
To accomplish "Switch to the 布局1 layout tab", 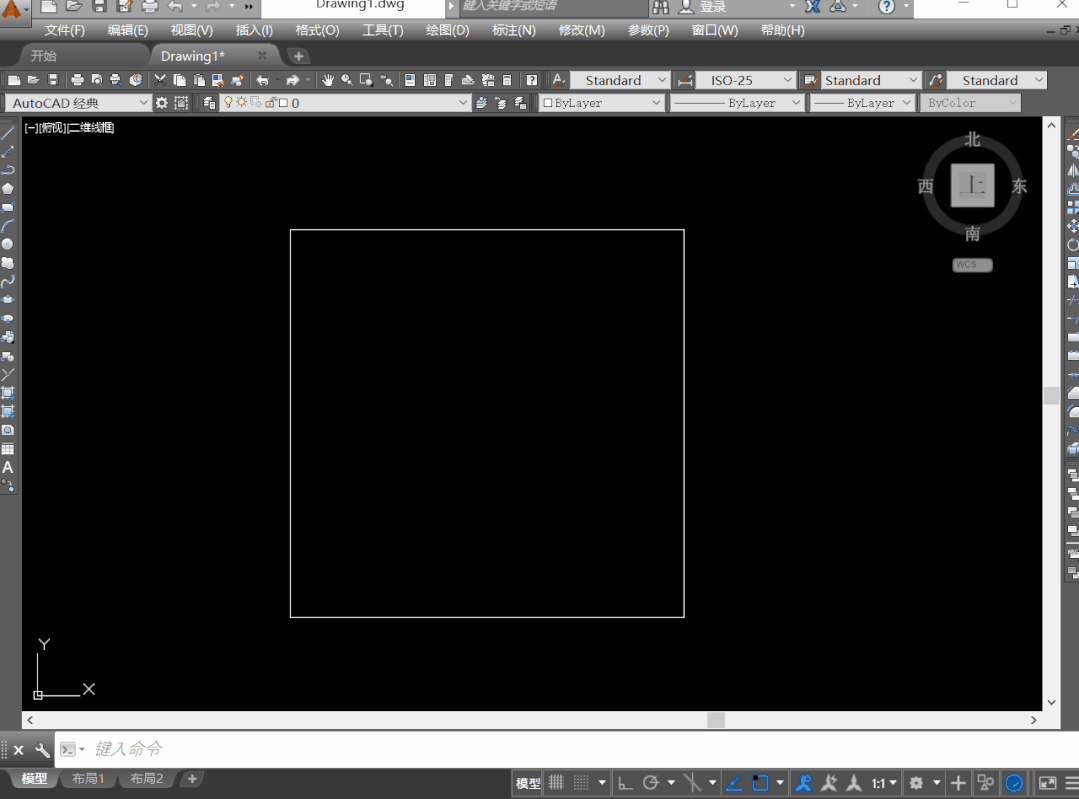I will coord(88,779).
